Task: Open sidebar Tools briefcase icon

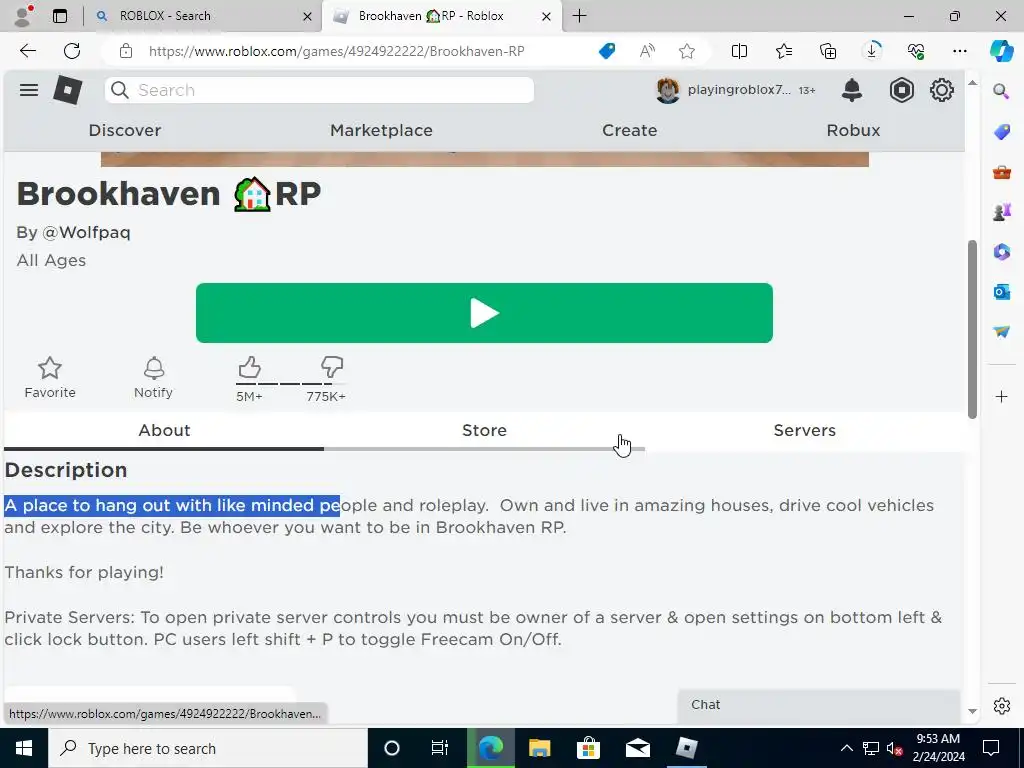Action: point(1001,173)
